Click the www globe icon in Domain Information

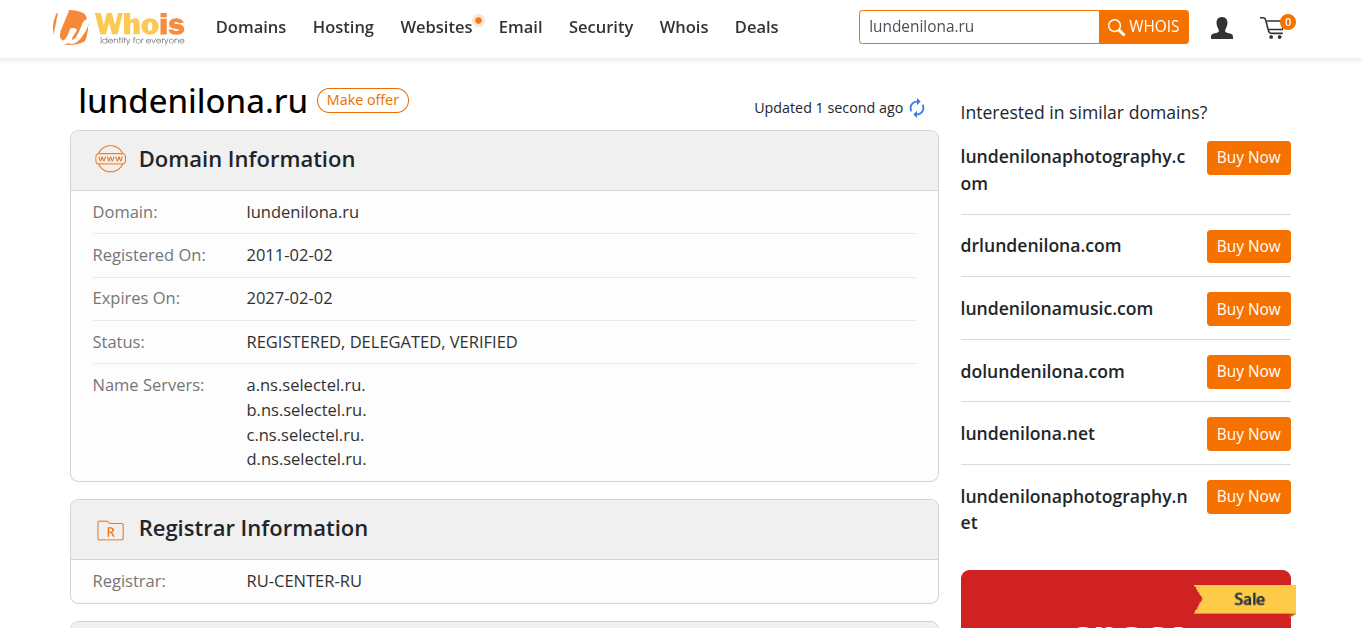point(110,159)
